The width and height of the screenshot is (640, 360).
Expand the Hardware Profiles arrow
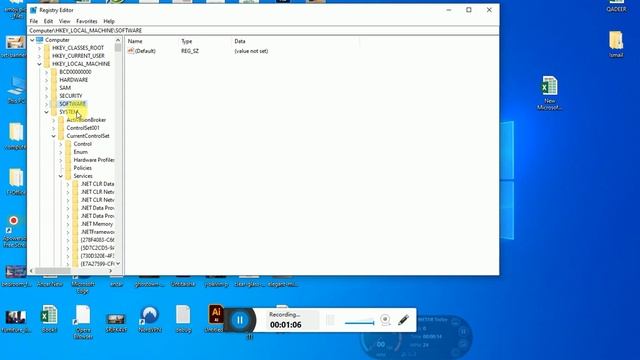(61, 160)
